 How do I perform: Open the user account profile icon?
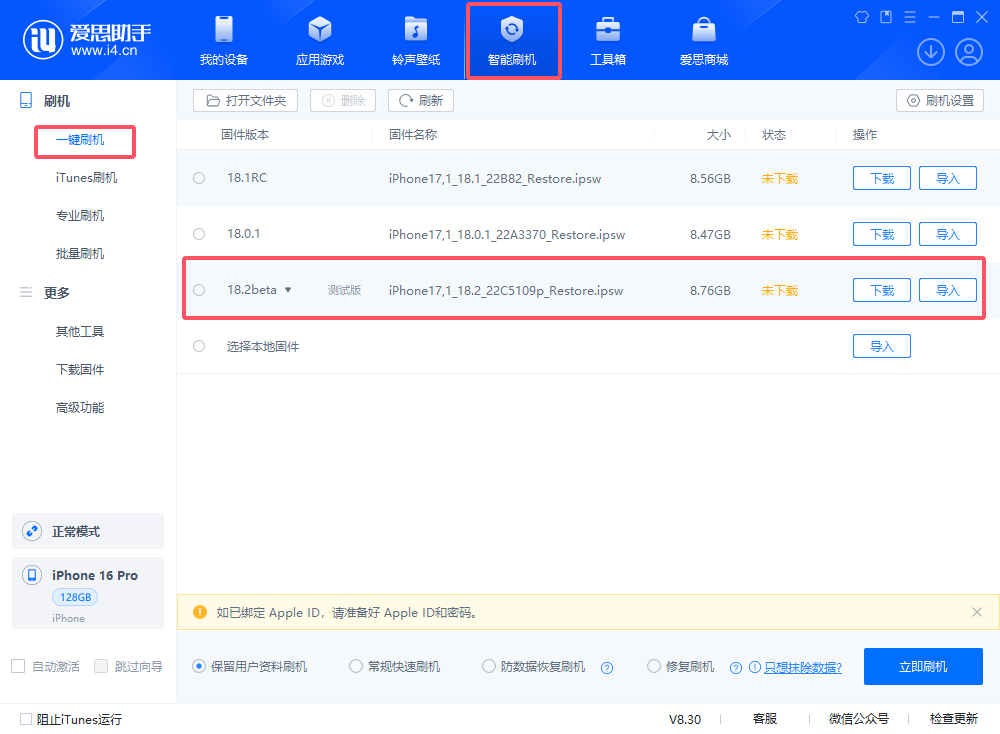click(x=969, y=52)
